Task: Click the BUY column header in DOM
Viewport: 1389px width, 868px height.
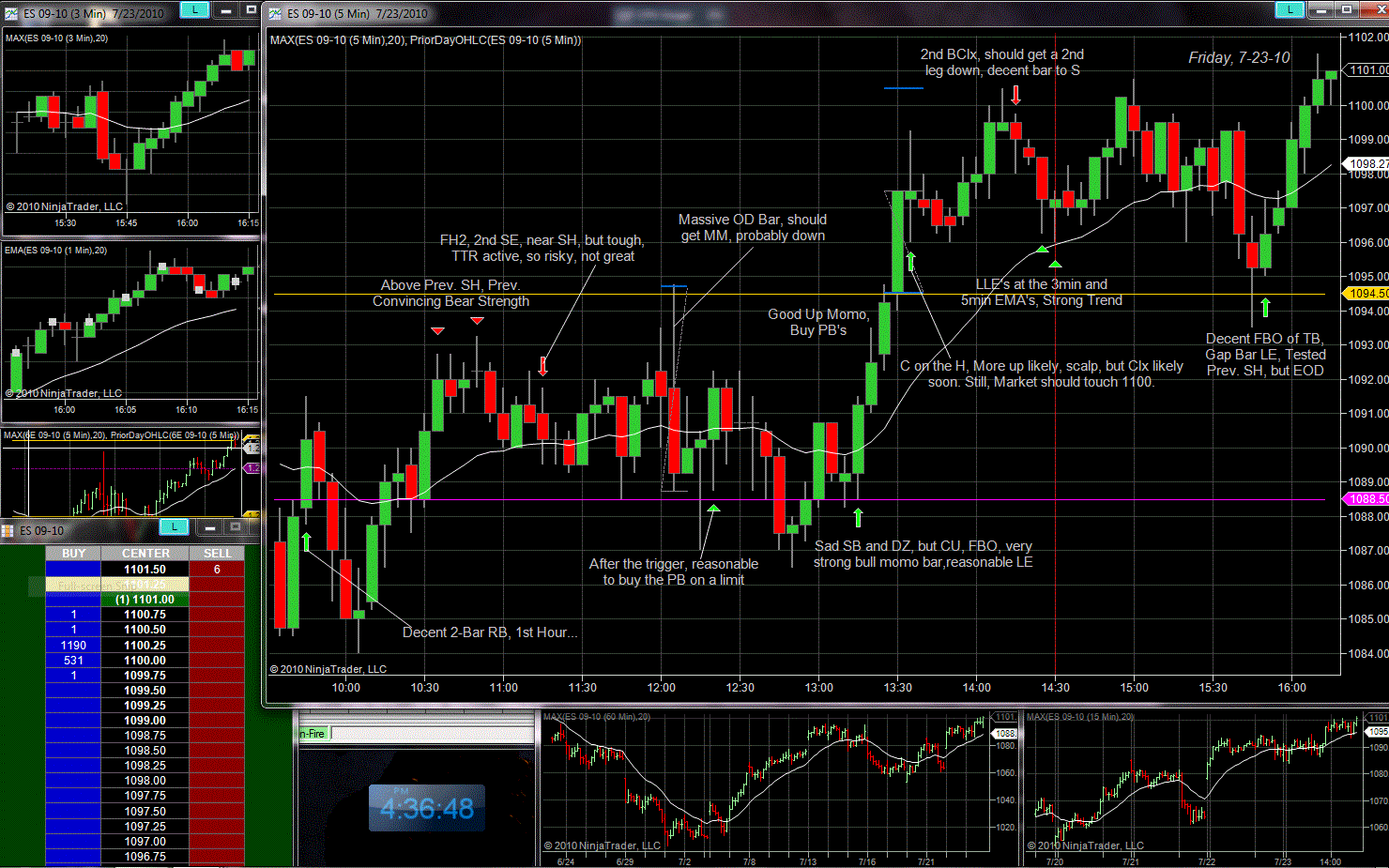Action: pos(73,554)
